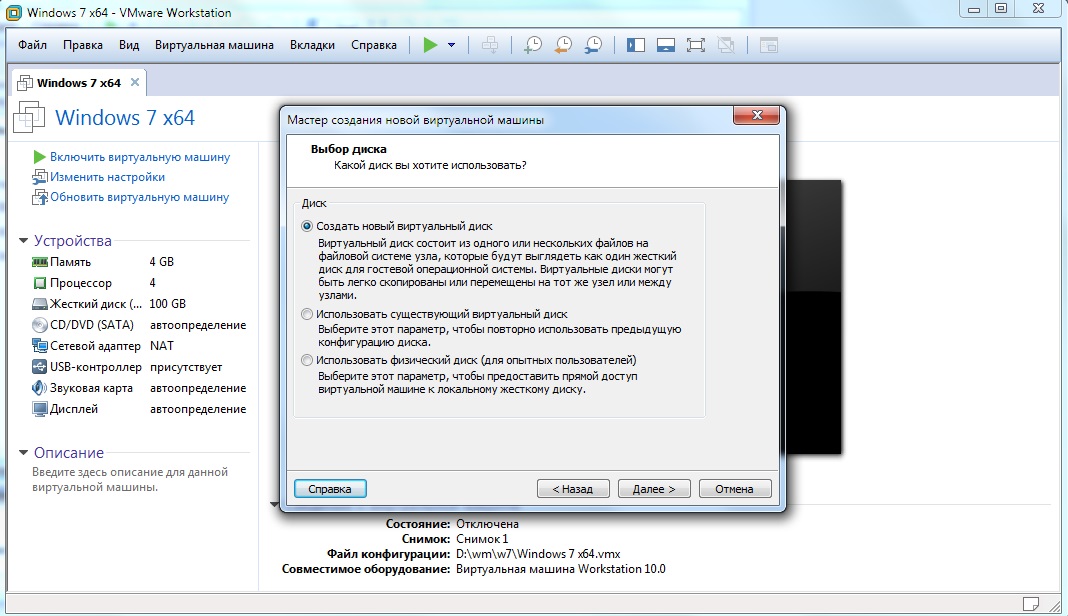
Task: Click the network icon beside Сетевой адаптер
Action: click(40, 346)
